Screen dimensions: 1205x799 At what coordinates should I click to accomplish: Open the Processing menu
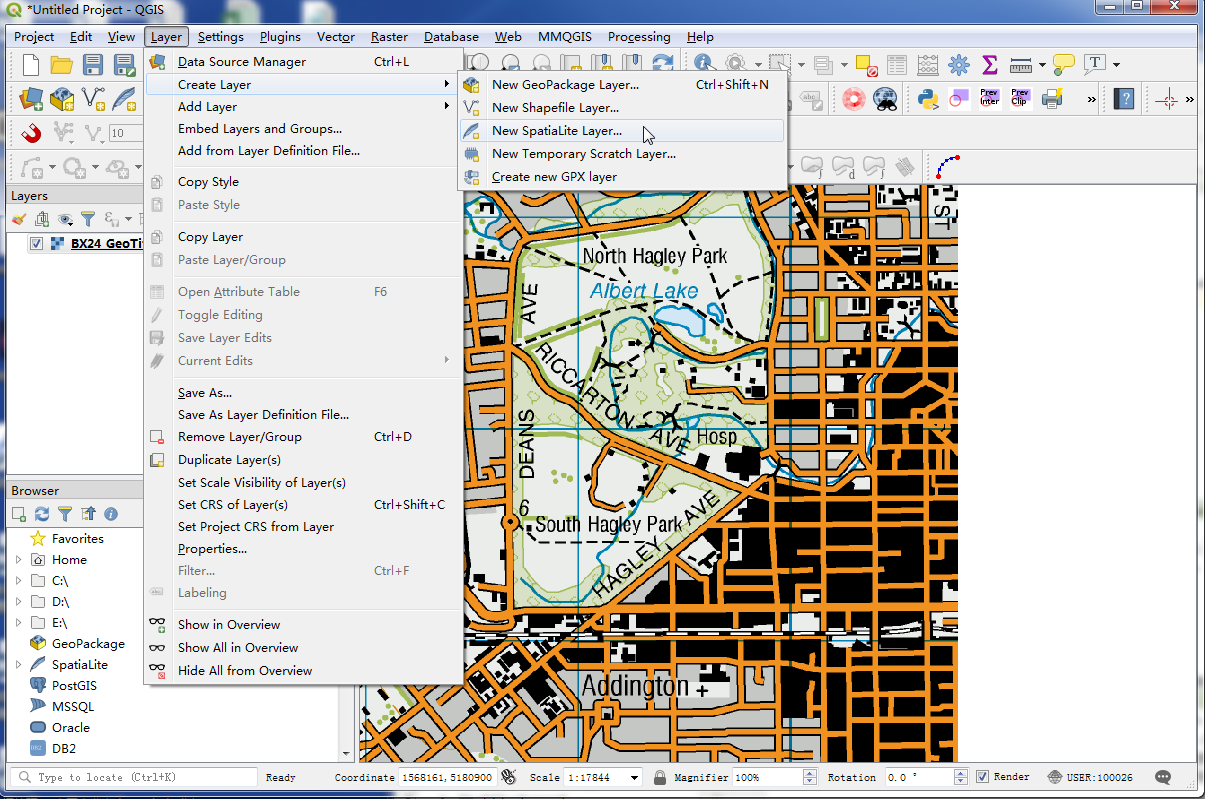click(639, 37)
